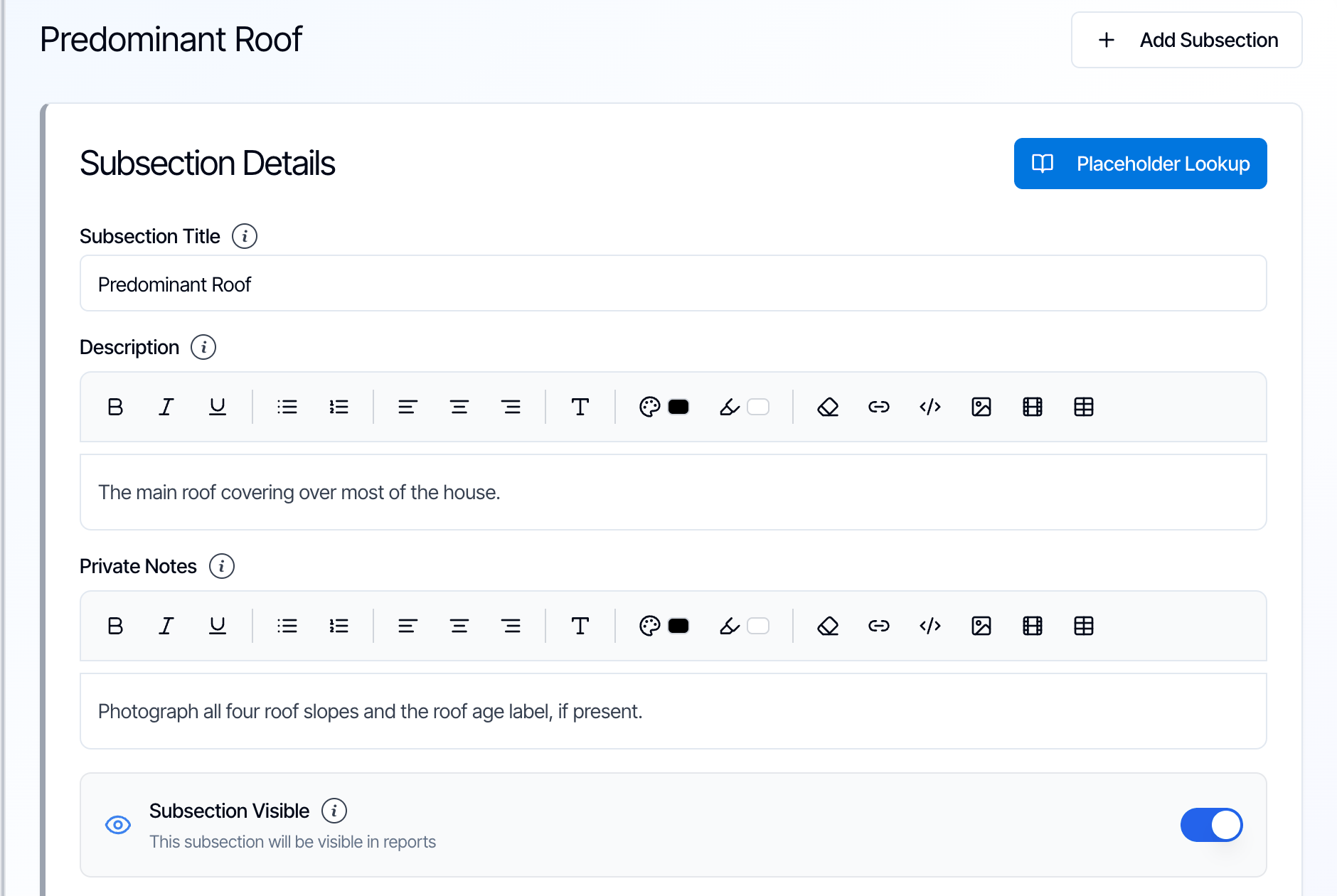Click the Add Subsection button
Screen dimensions: 1337x896
click(x=1187, y=40)
